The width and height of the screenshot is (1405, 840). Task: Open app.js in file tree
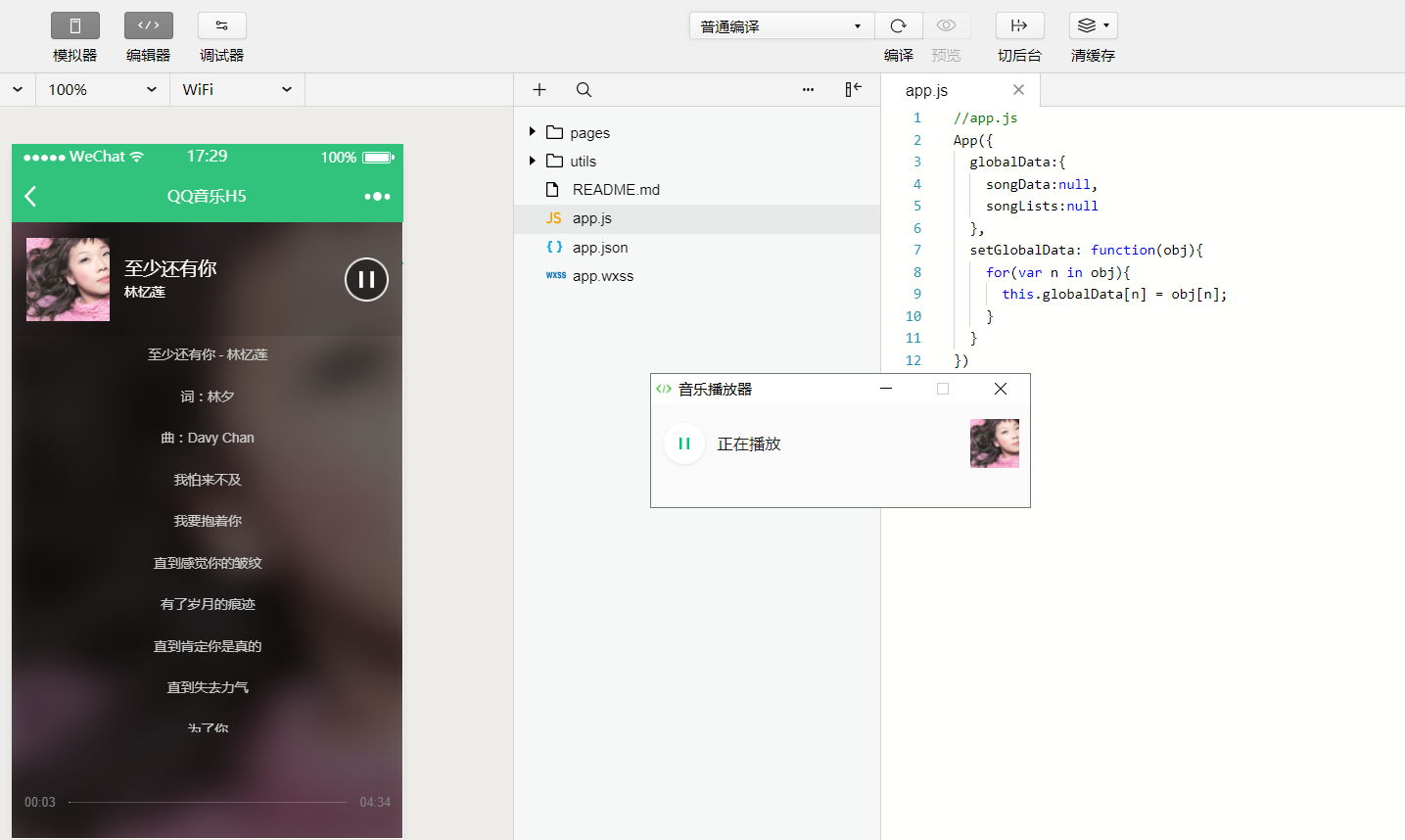[697, 218]
